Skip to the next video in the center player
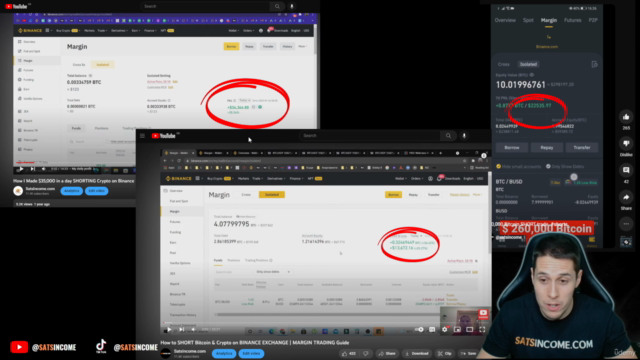This screenshot has width=640, height=360. click(182, 330)
